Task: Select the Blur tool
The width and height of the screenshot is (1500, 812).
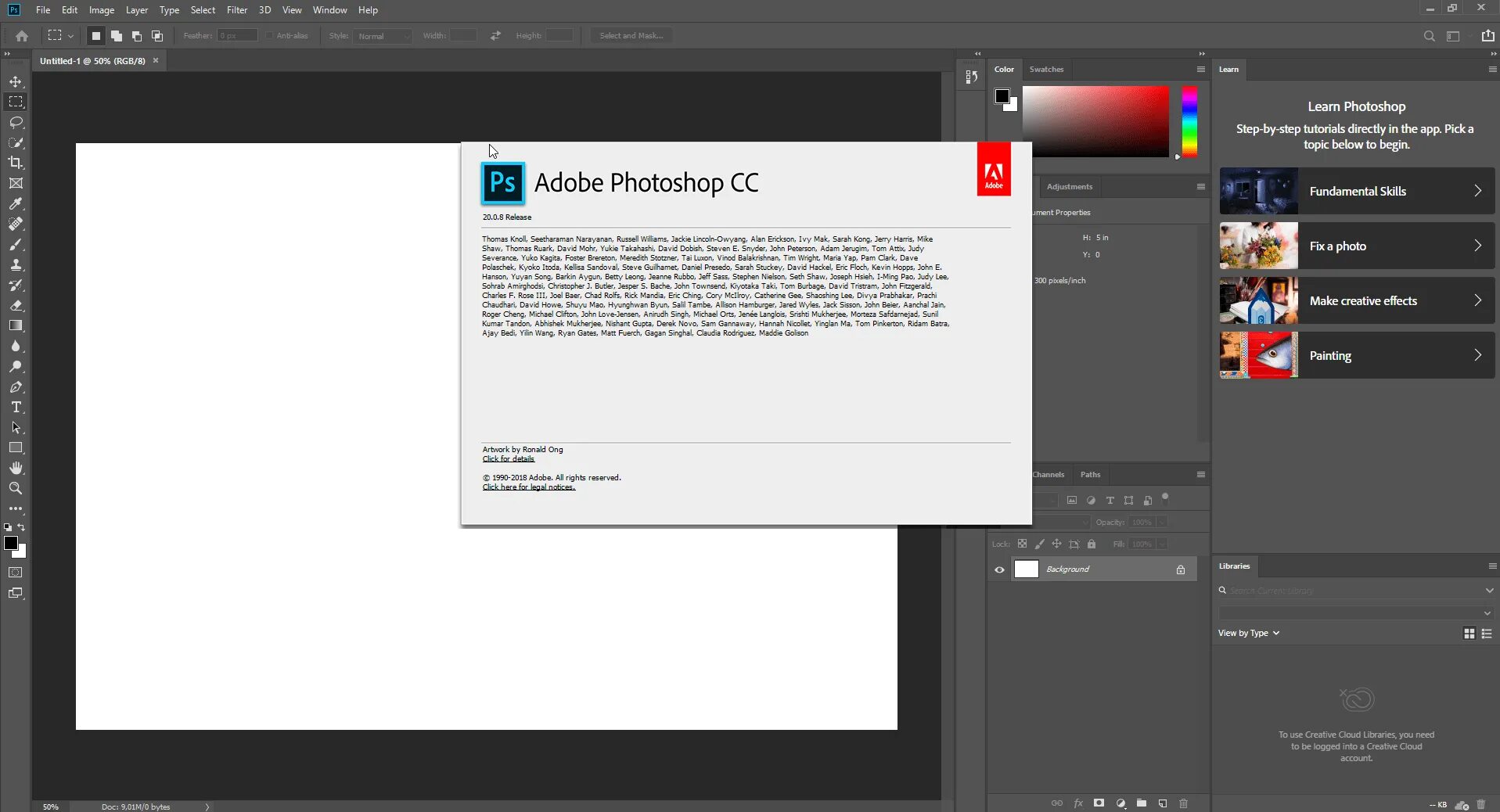Action: pyautogui.click(x=16, y=346)
